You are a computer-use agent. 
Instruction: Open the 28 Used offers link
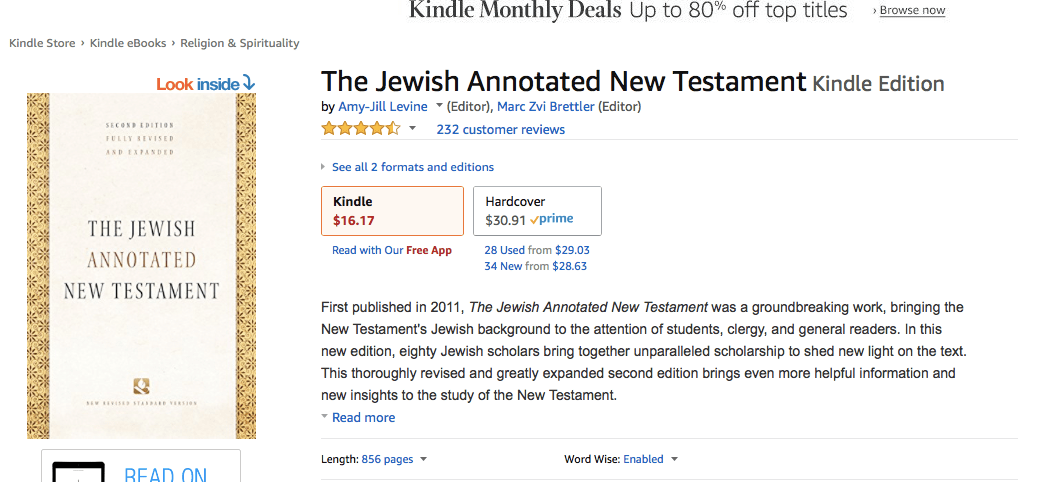pyautogui.click(x=505, y=250)
